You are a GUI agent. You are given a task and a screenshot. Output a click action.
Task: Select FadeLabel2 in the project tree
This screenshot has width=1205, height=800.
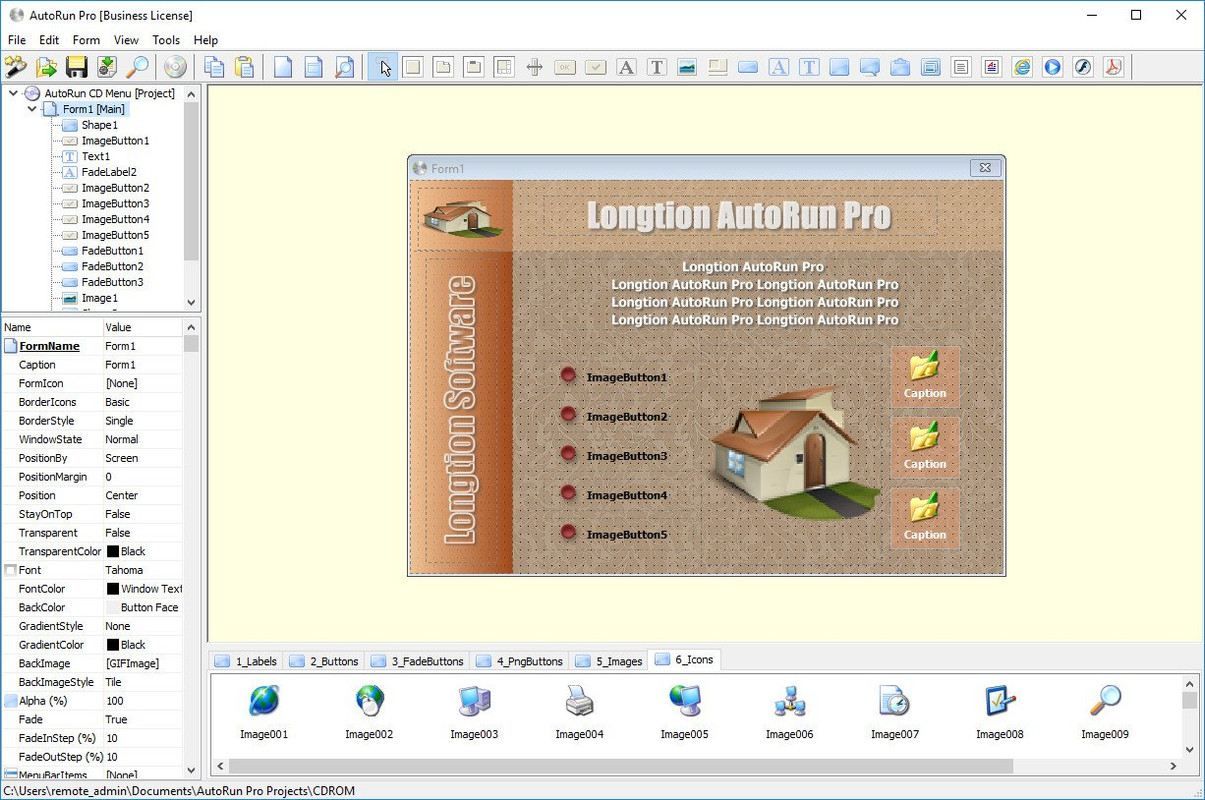click(x=109, y=172)
